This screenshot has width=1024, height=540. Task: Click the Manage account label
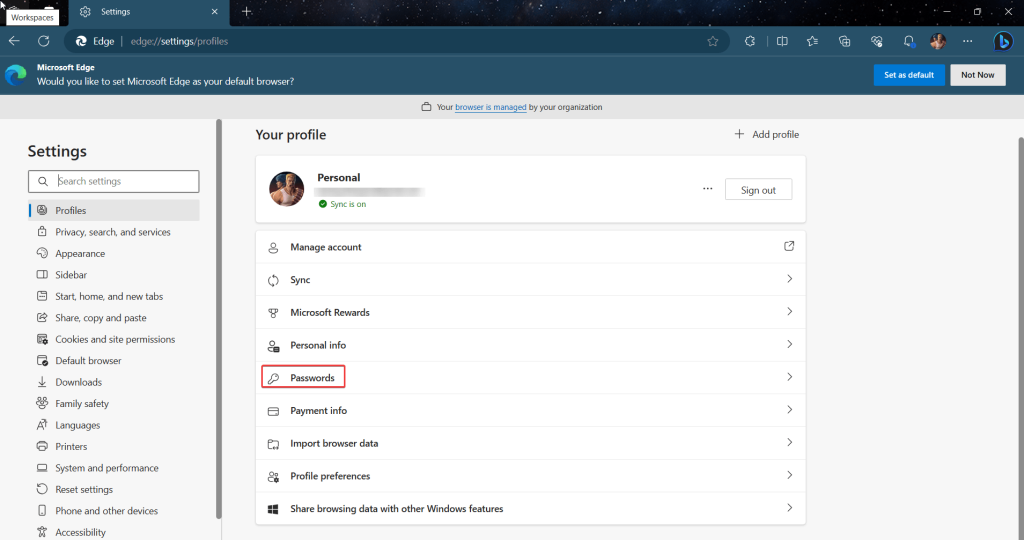coord(326,247)
